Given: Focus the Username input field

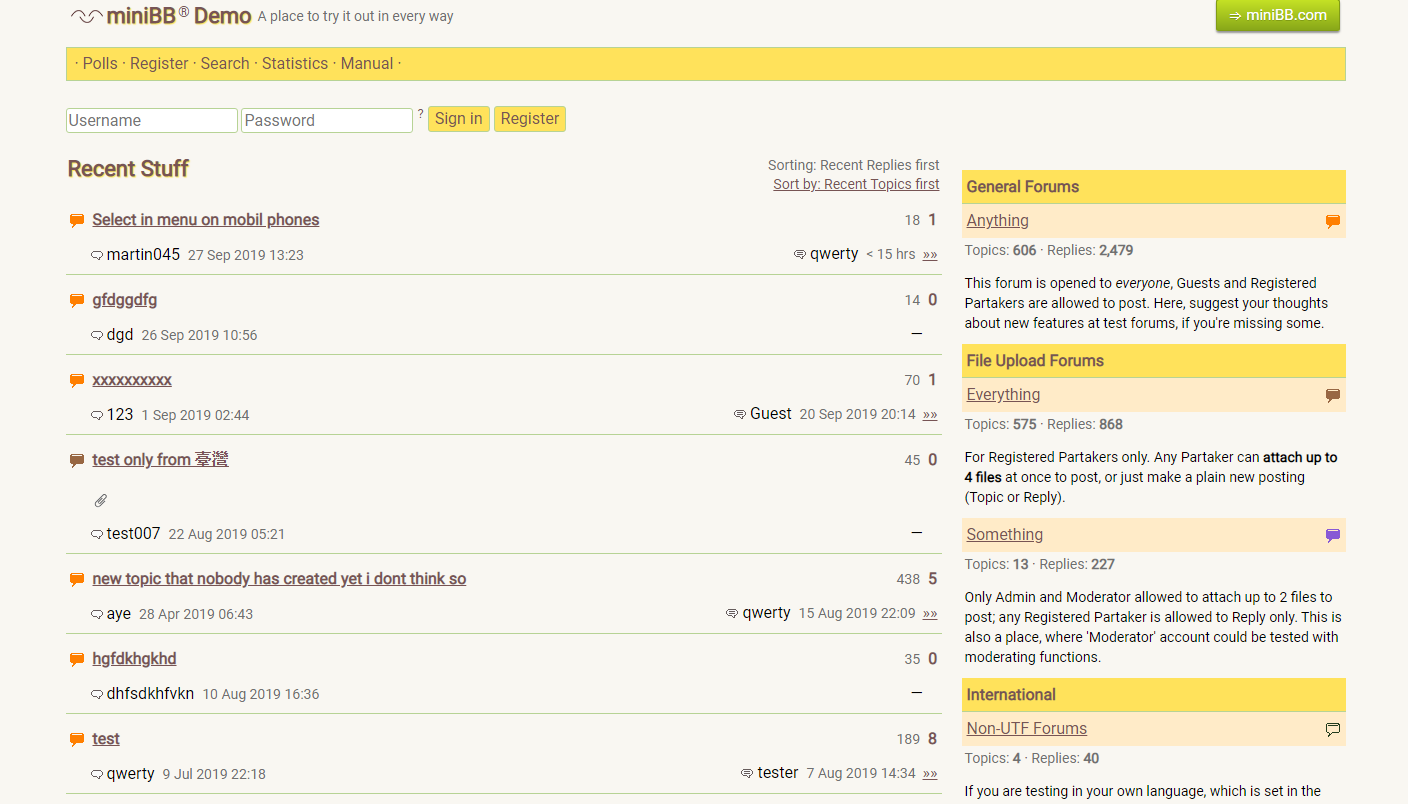Looking at the screenshot, I should click(151, 121).
